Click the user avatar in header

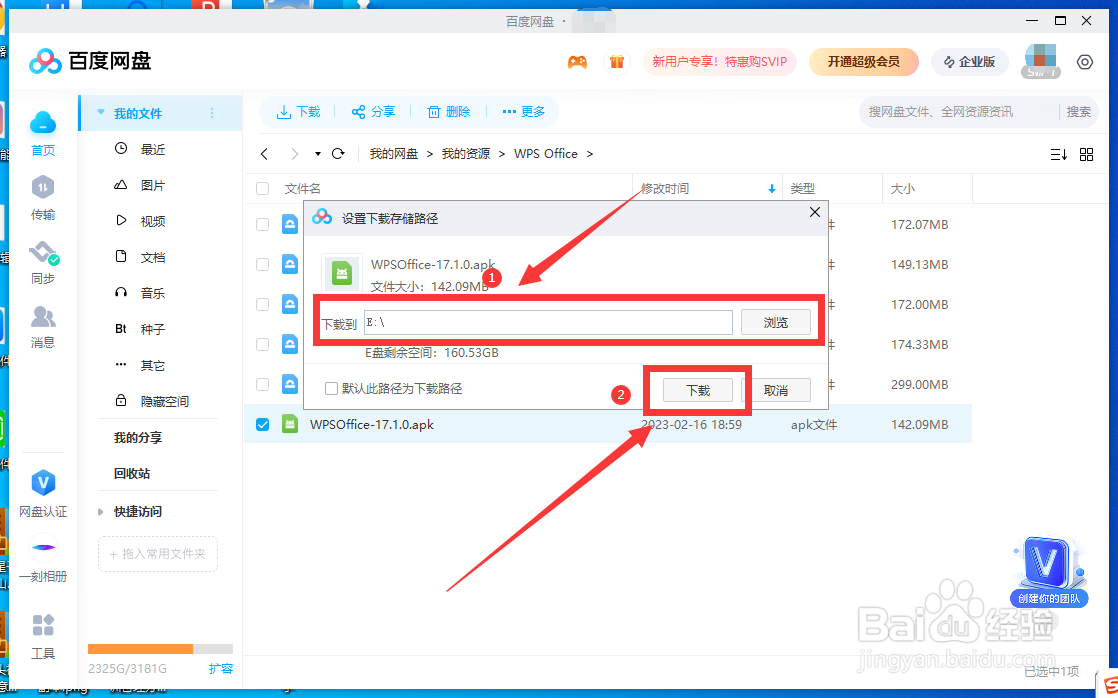[1040, 61]
